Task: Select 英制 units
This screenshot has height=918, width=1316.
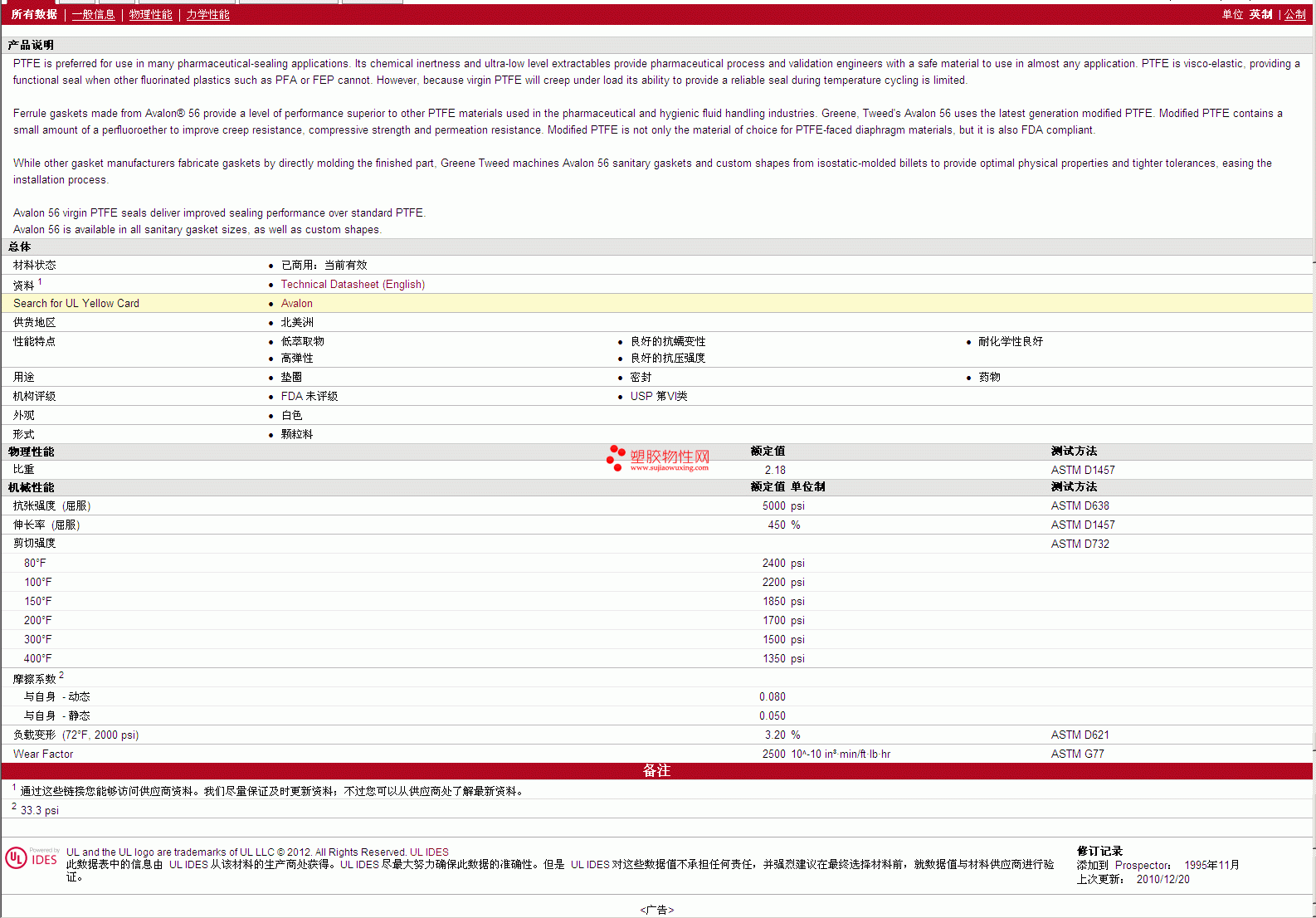Action: coord(1260,15)
